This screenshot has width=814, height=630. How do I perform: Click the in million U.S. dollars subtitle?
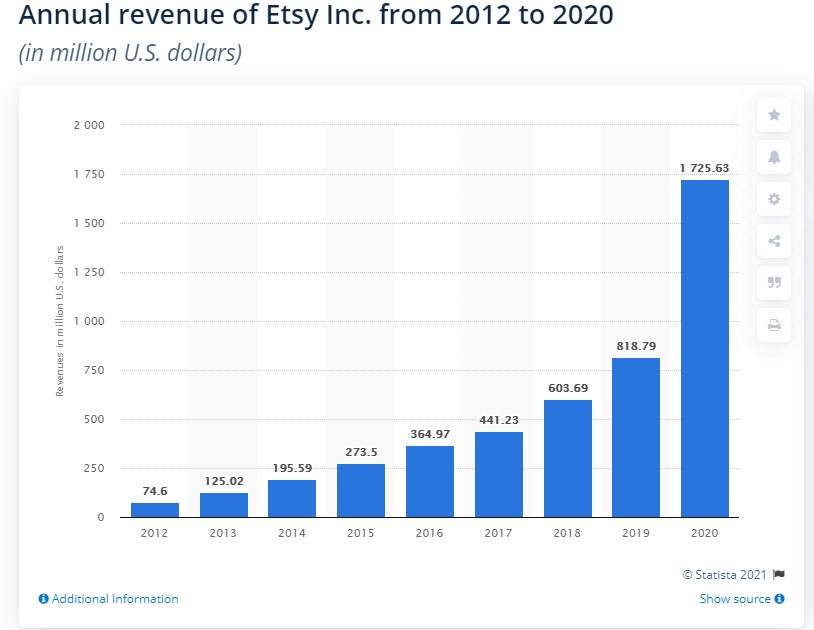coord(130,53)
